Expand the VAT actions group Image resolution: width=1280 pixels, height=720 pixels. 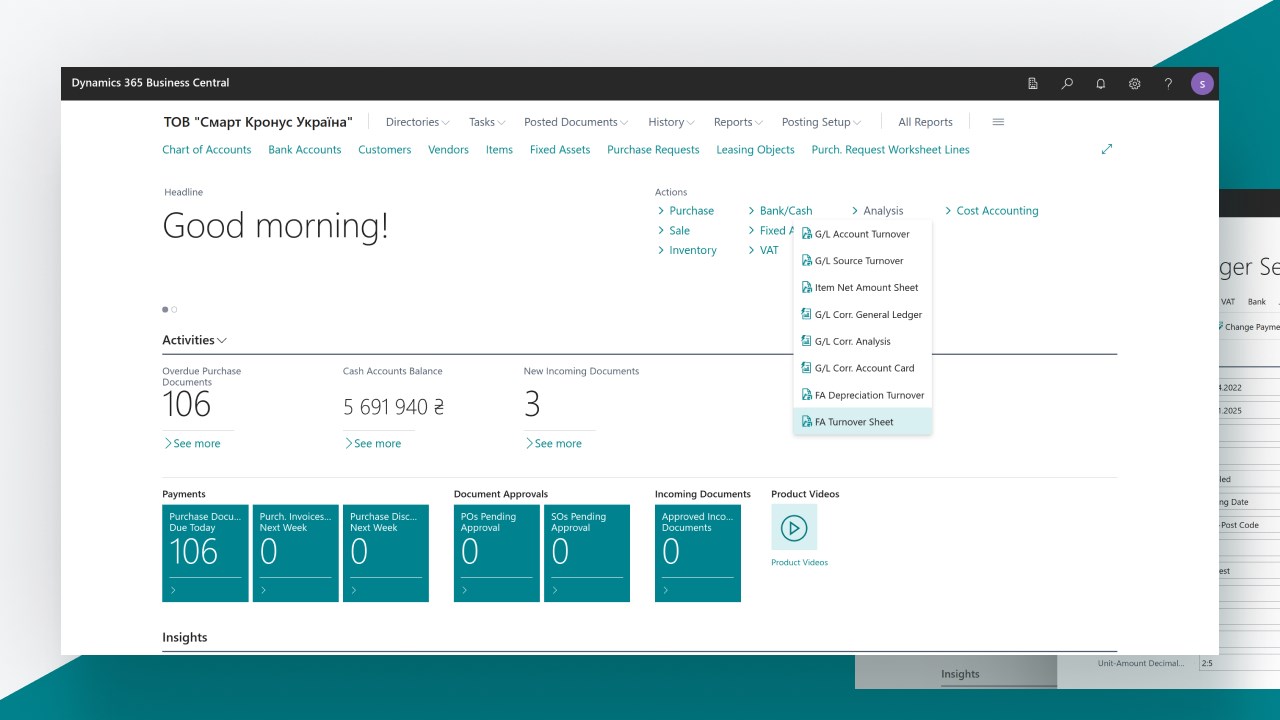(763, 250)
